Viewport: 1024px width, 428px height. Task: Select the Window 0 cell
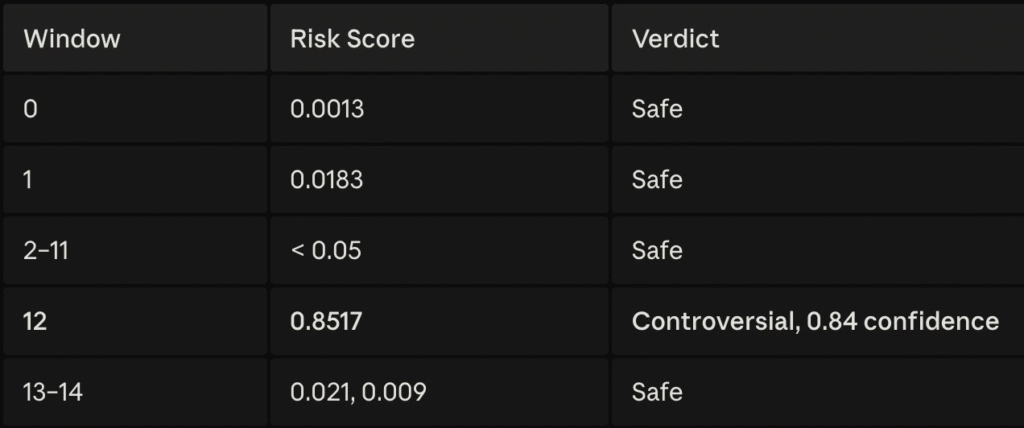coord(31,109)
